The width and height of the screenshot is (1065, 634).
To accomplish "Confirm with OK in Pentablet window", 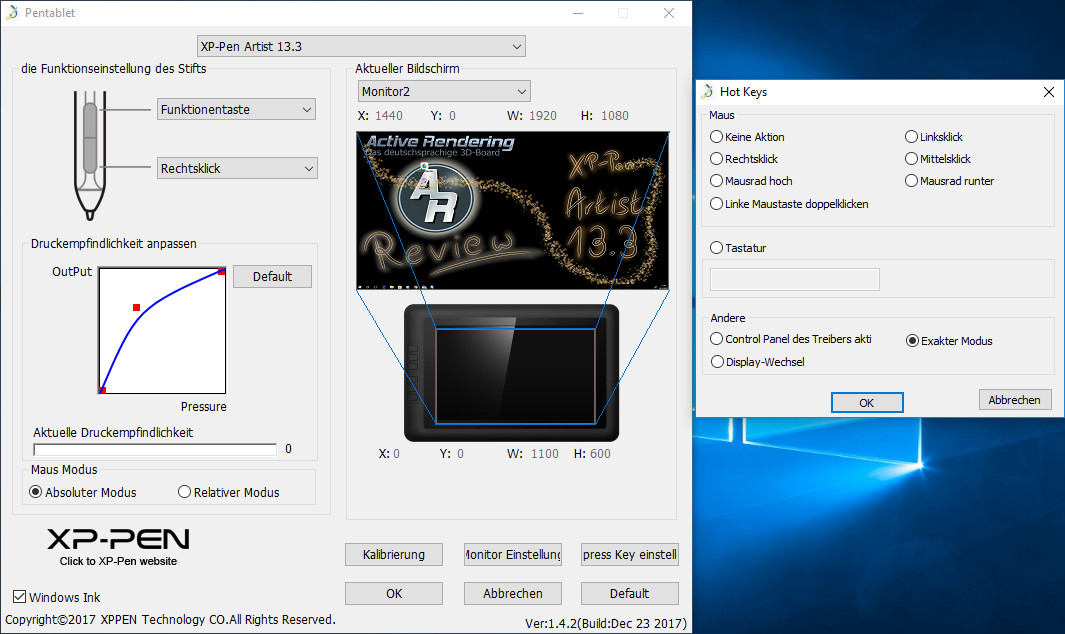I will pyautogui.click(x=394, y=593).
